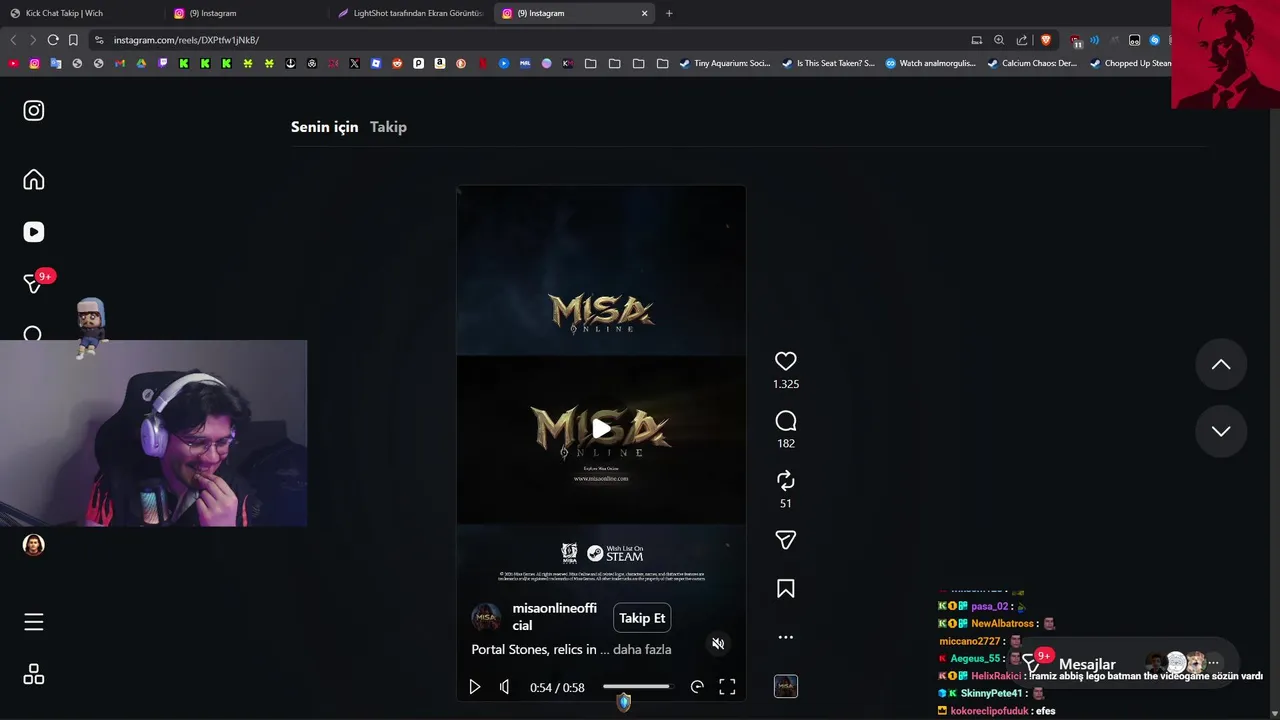Like the reel with the heart icon
The height and width of the screenshot is (720, 1280).
pos(786,361)
